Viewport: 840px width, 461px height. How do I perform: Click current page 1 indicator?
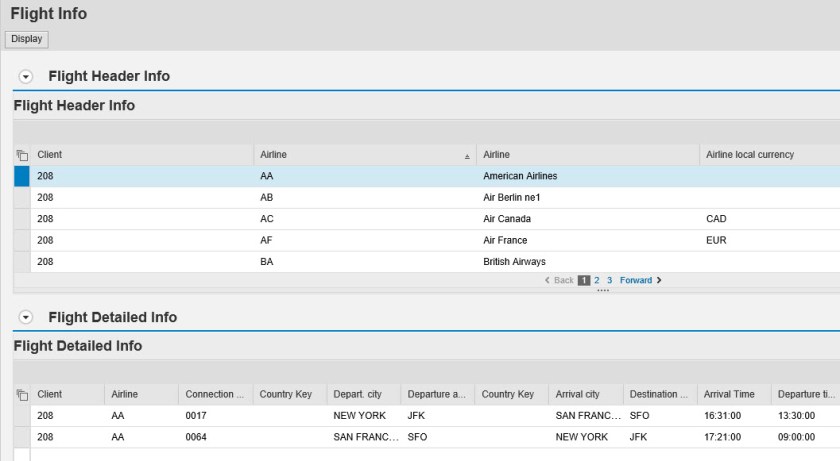click(584, 280)
